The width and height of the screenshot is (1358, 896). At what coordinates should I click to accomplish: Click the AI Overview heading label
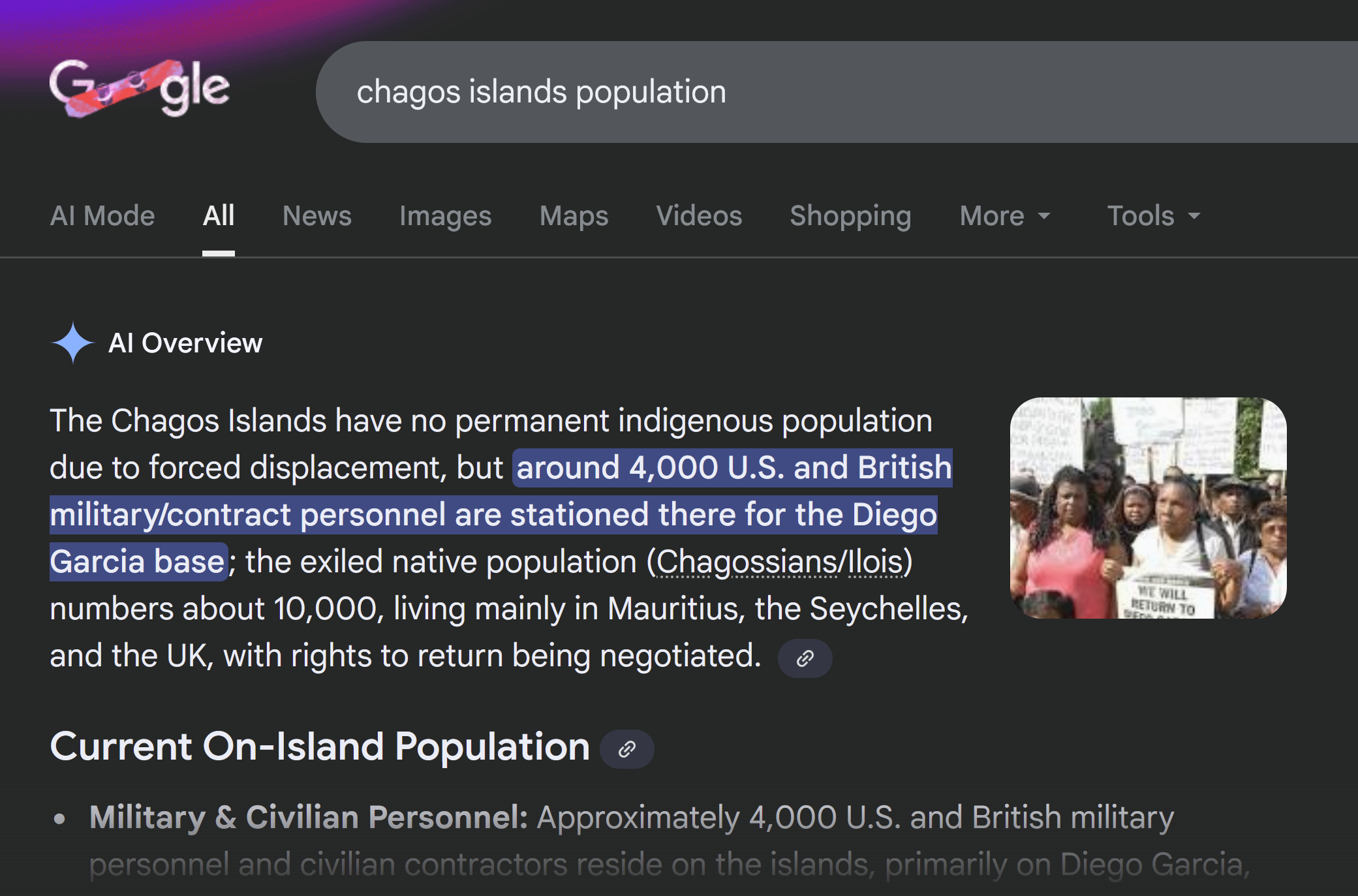[x=185, y=343]
